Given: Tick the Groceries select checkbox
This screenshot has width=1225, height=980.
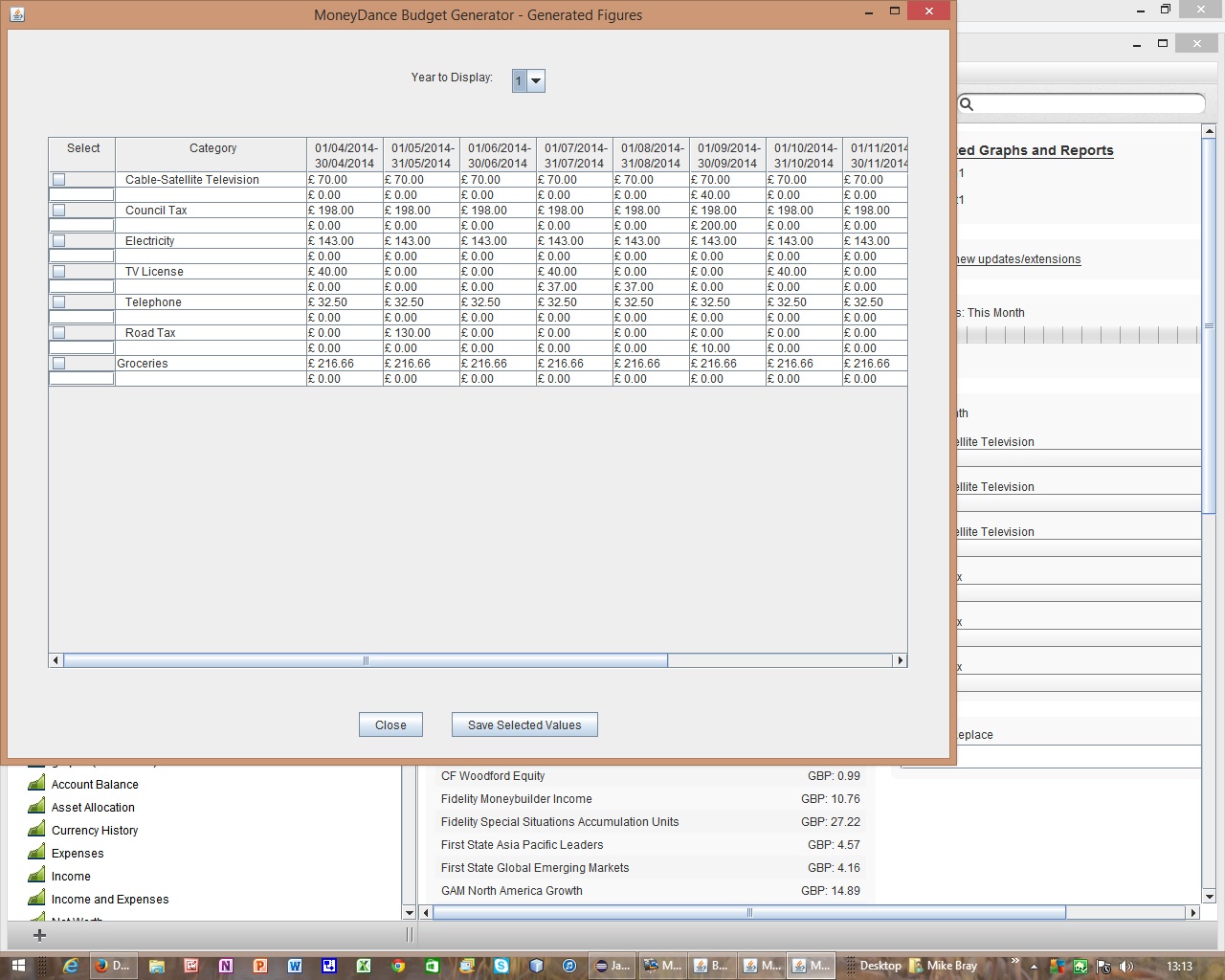Looking at the screenshot, I should [x=59, y=364].
